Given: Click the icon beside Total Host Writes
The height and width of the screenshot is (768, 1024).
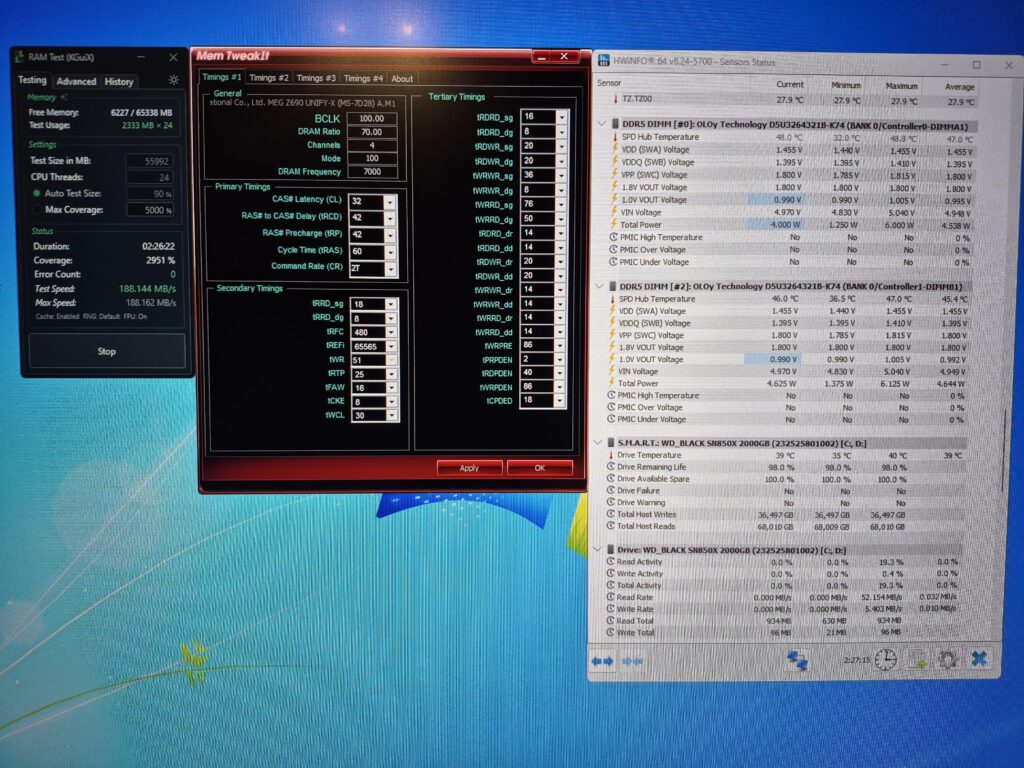Looking at the screenshot, I should coord(611,514).
